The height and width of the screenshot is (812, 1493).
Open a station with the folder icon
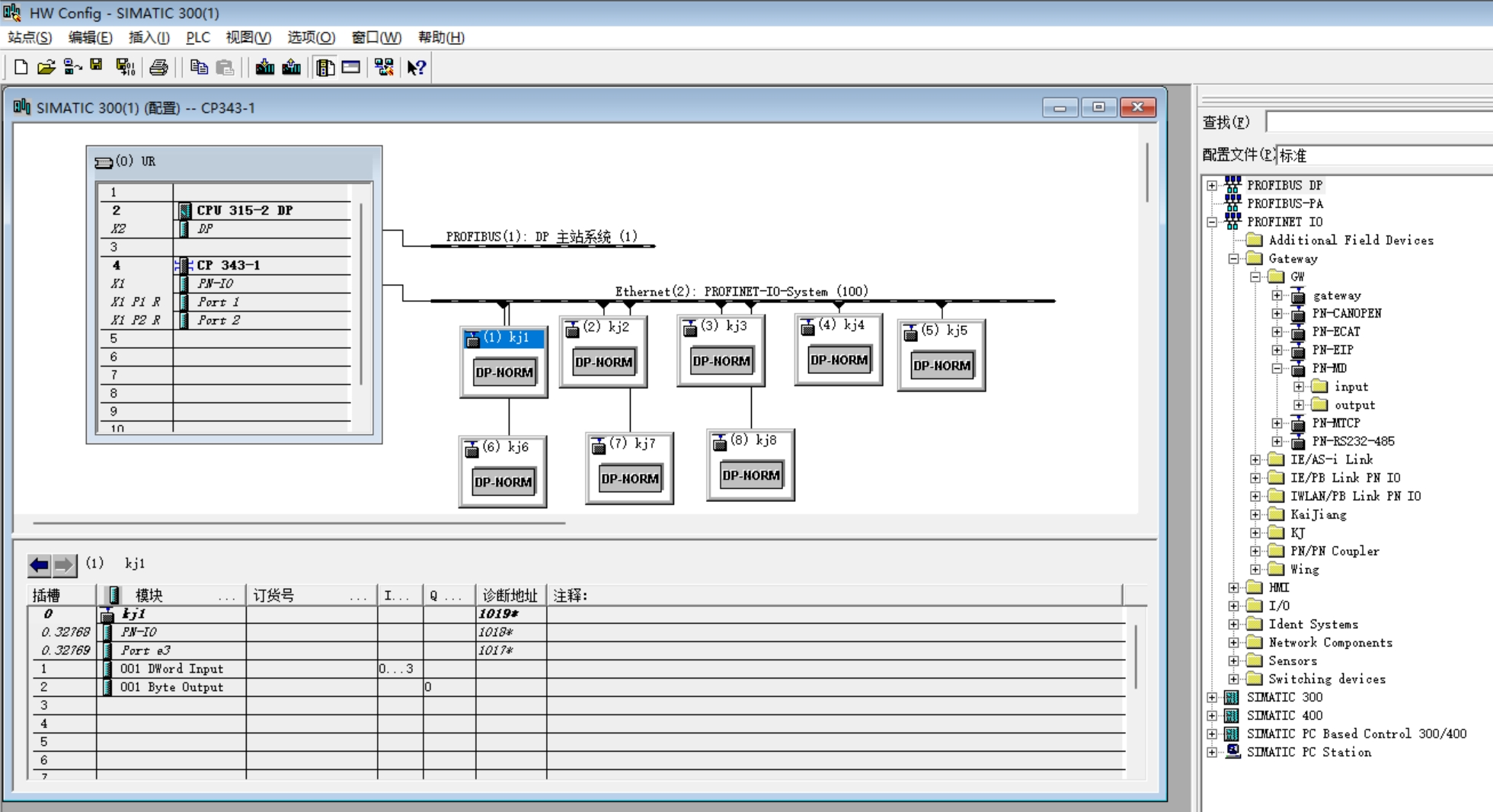pyautogui.click(x=46, y=67)
